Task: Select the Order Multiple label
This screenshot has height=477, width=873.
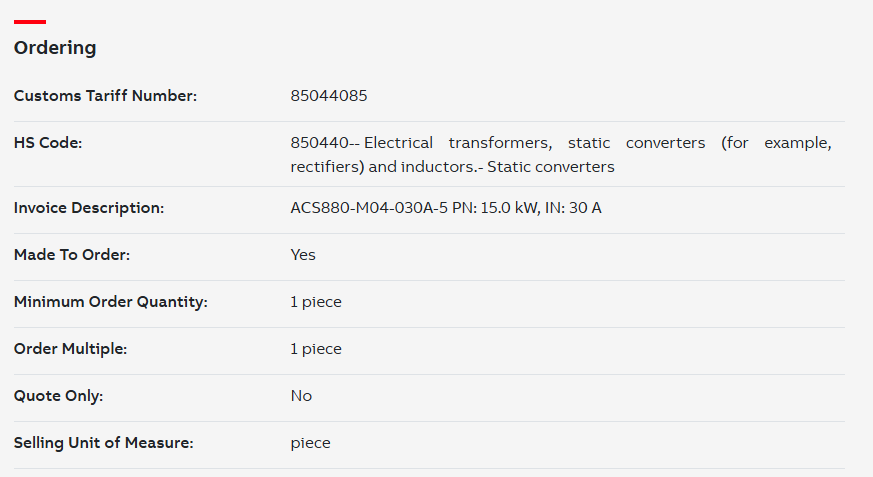Action: [x=71, y=349]
